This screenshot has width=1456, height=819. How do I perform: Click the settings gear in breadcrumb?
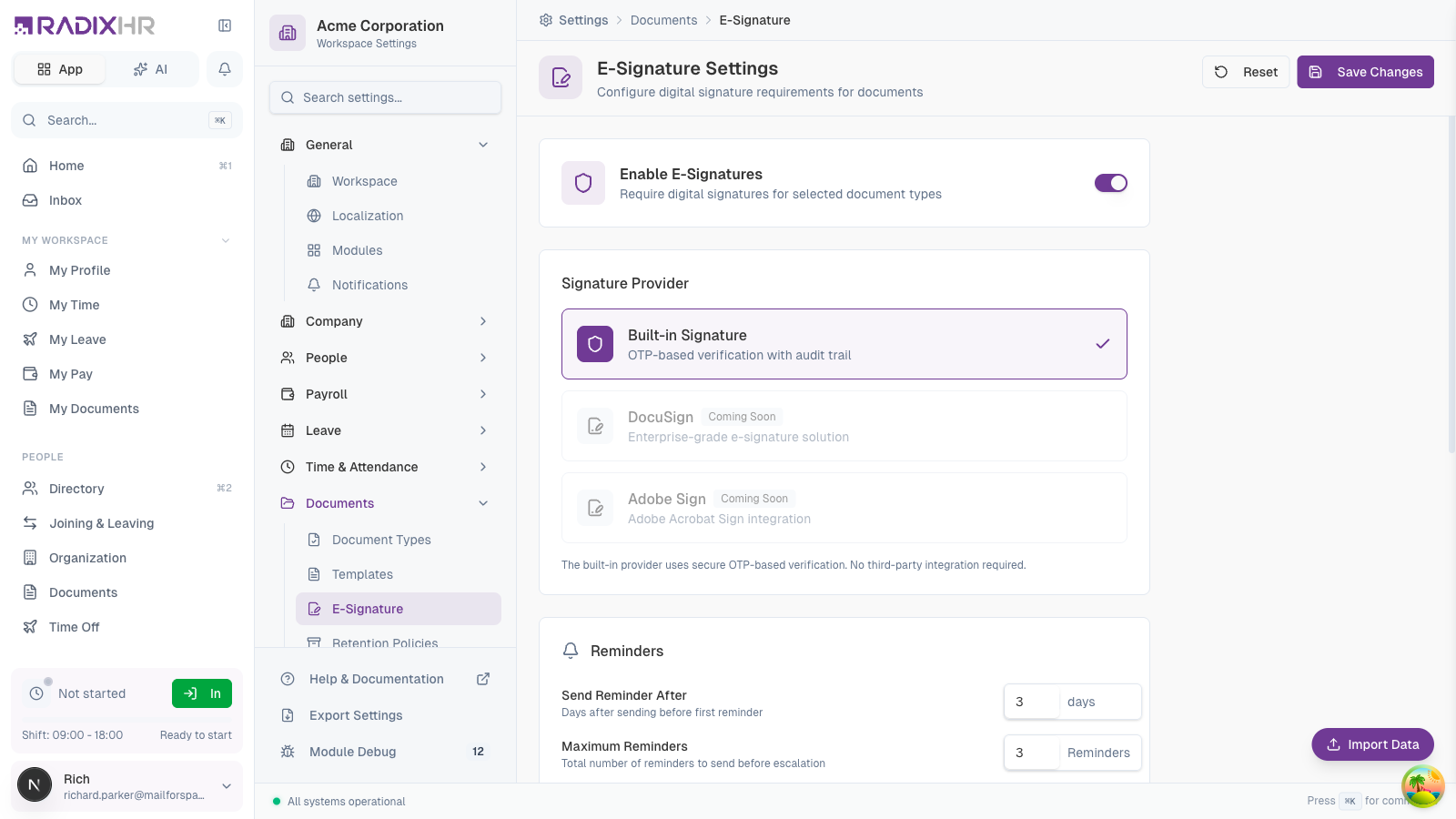pos(546,20)
